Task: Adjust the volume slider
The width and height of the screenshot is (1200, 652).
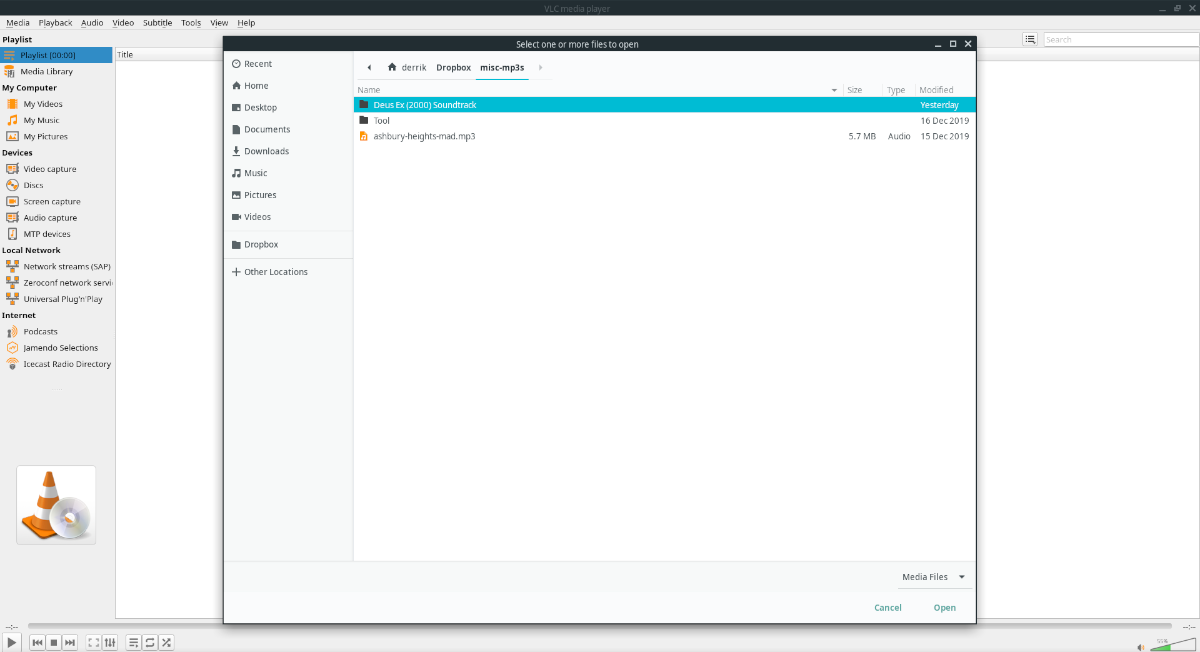Action: coord(1170,645)
